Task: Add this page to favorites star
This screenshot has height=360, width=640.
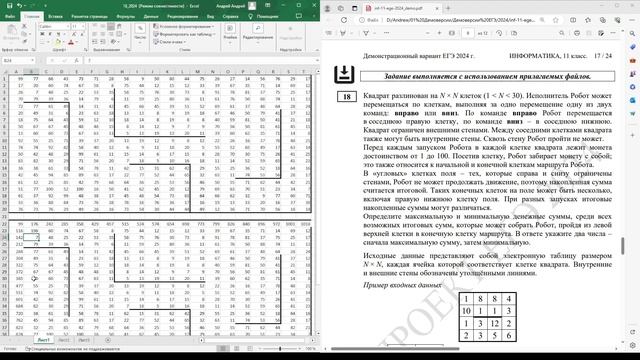Action: tap(556, 20)
